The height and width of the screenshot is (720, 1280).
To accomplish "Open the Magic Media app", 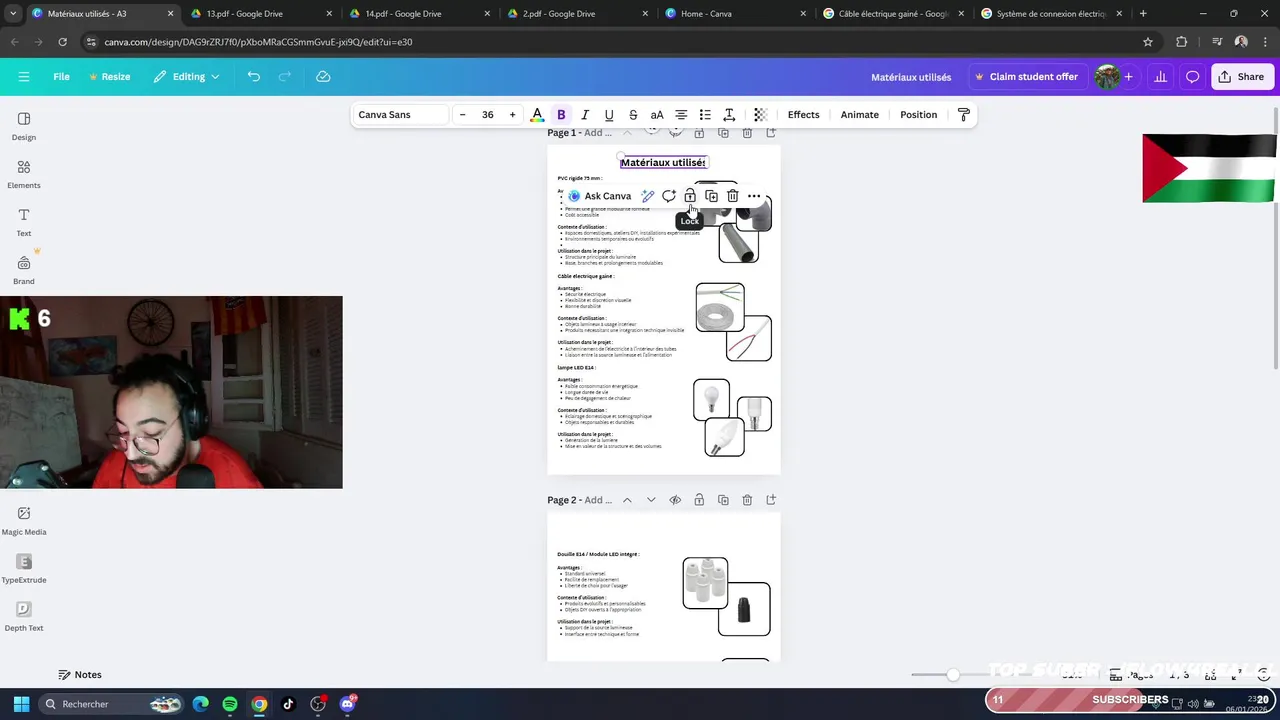I will [24, 520].
